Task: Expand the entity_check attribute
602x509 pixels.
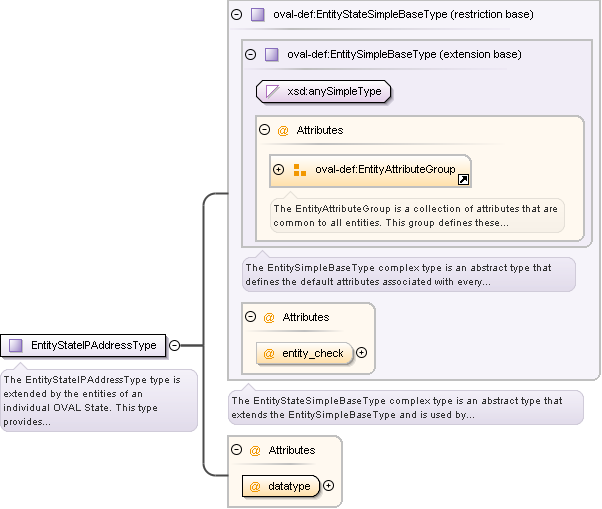Action: (x=362, y=353)
